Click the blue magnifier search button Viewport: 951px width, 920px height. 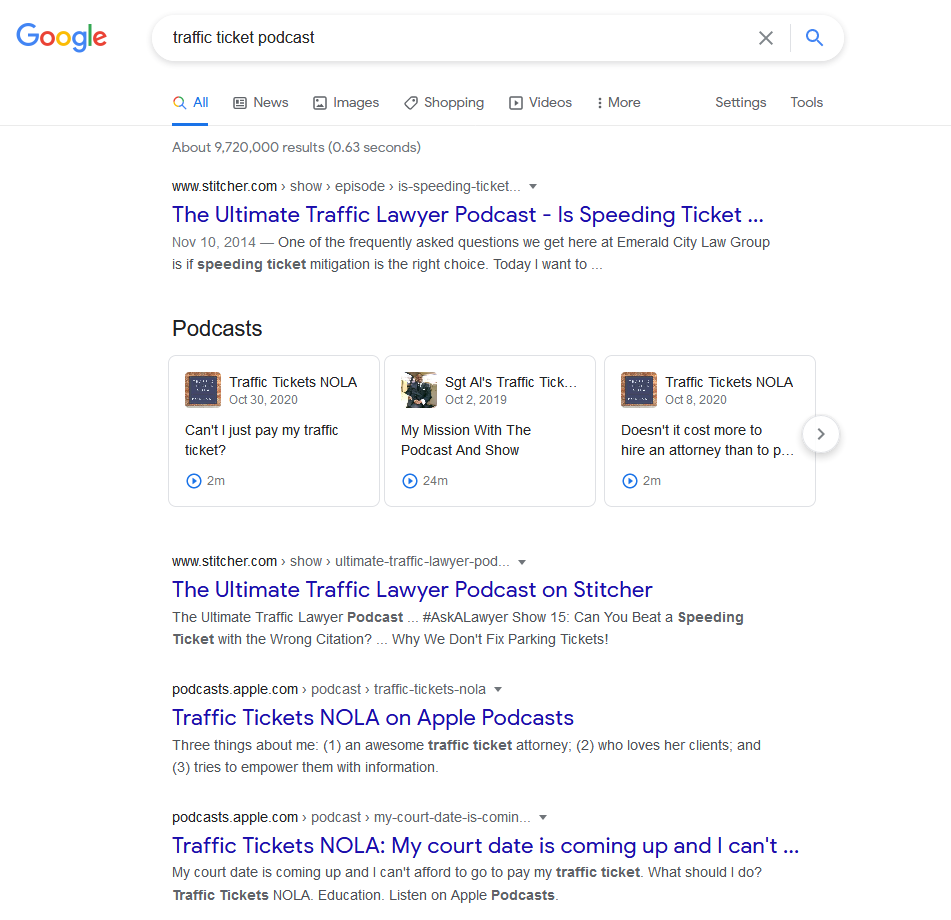(x=814, y=38)
